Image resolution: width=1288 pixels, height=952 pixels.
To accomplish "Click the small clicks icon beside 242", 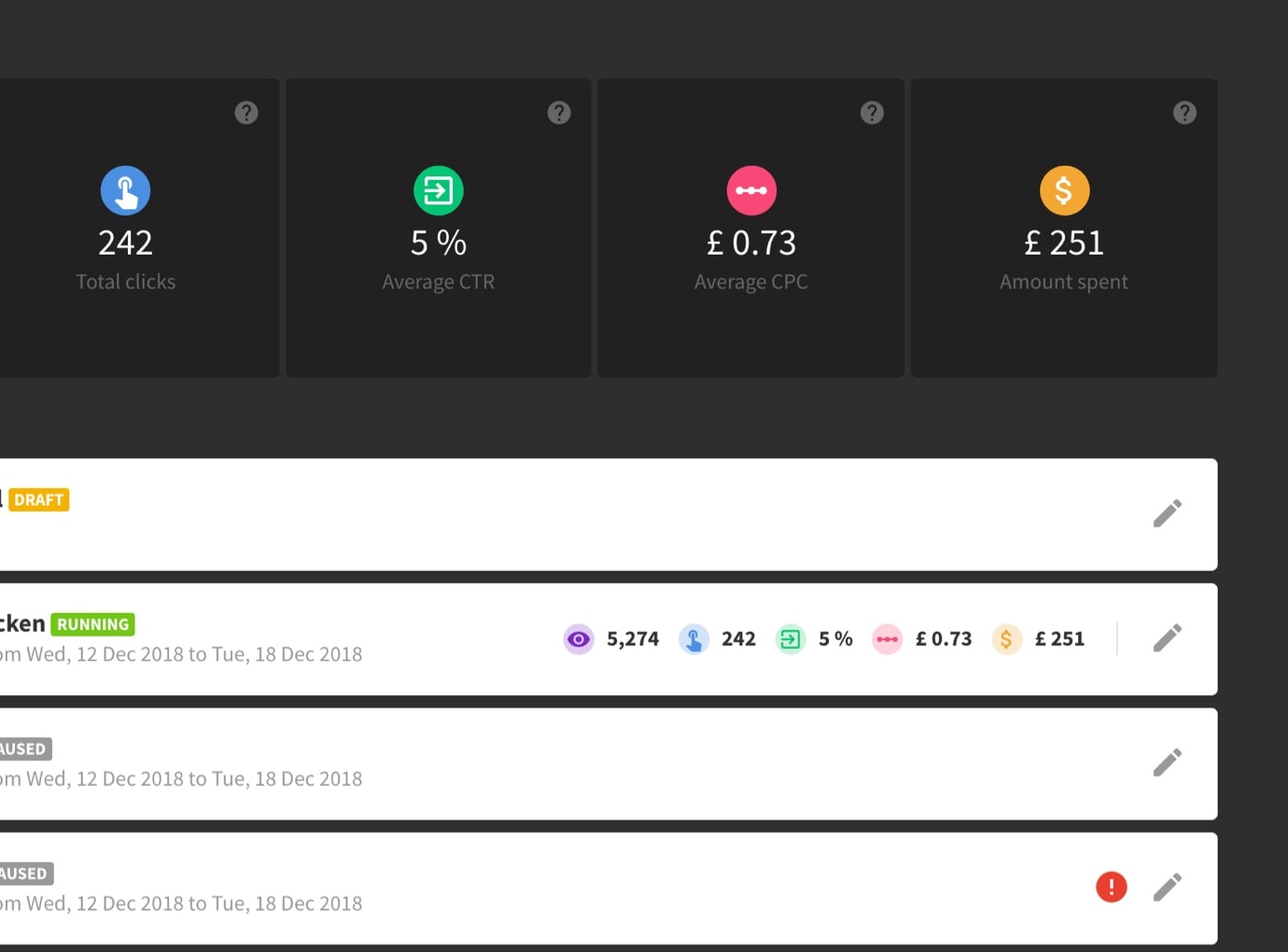I will 693,639.
